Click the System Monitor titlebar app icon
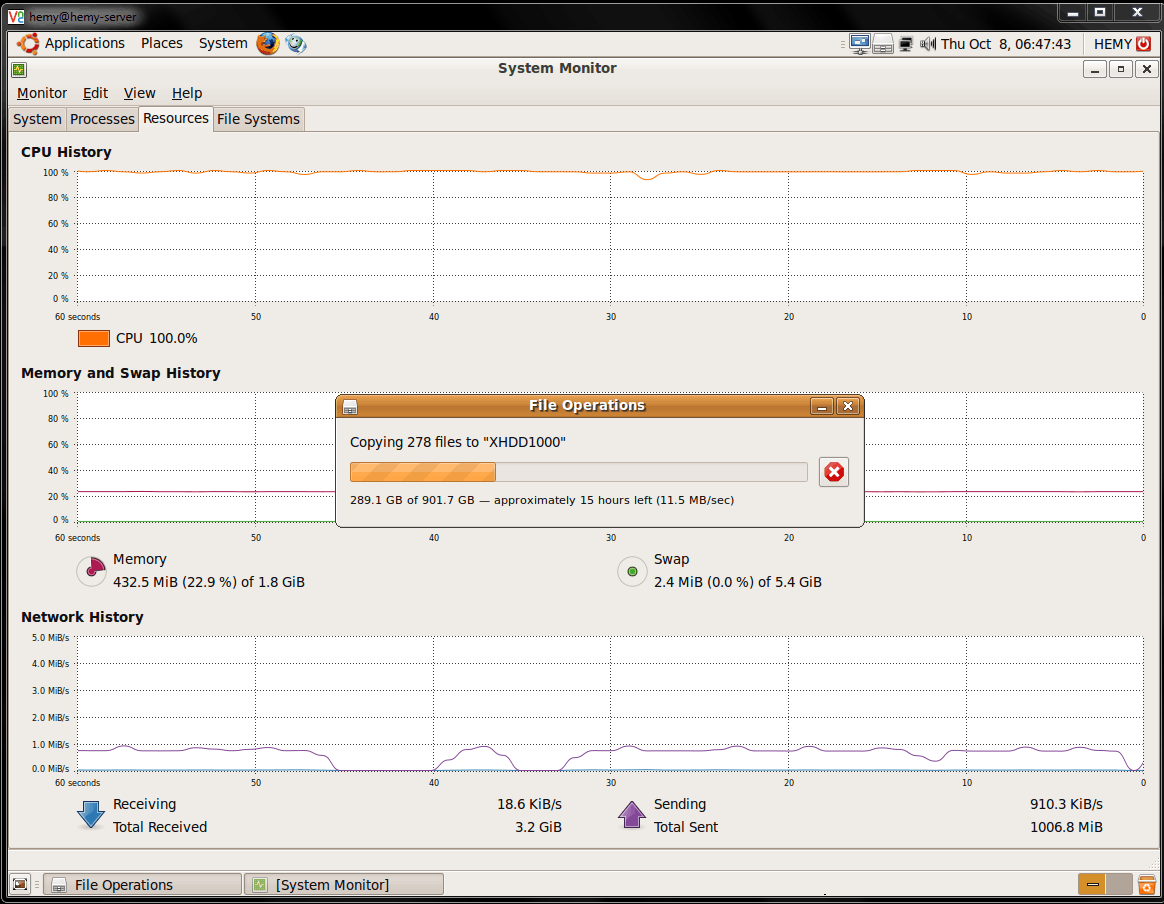 tap(19, 70)
